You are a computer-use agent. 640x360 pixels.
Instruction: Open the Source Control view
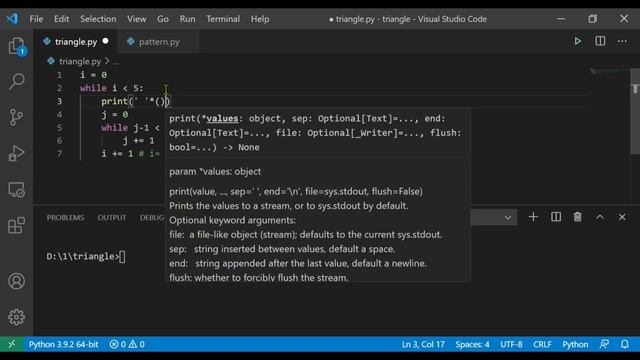tap(16, 117)
